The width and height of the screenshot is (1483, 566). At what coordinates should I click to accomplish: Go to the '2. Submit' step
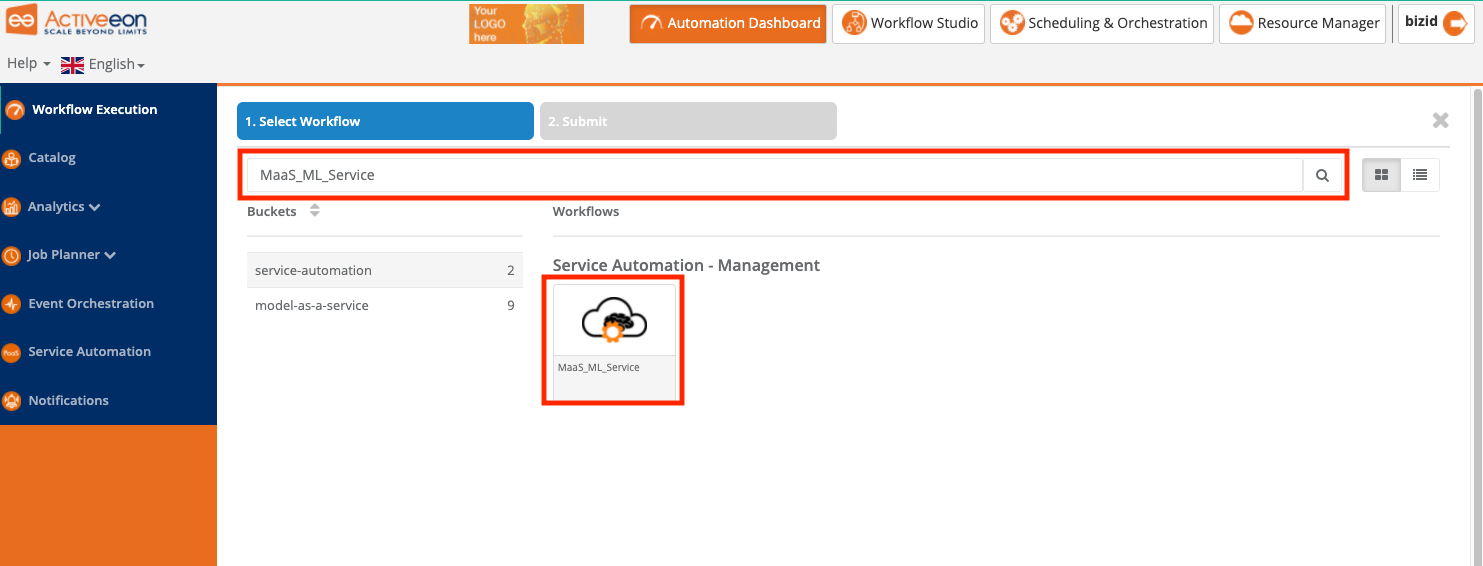(688, 121)
